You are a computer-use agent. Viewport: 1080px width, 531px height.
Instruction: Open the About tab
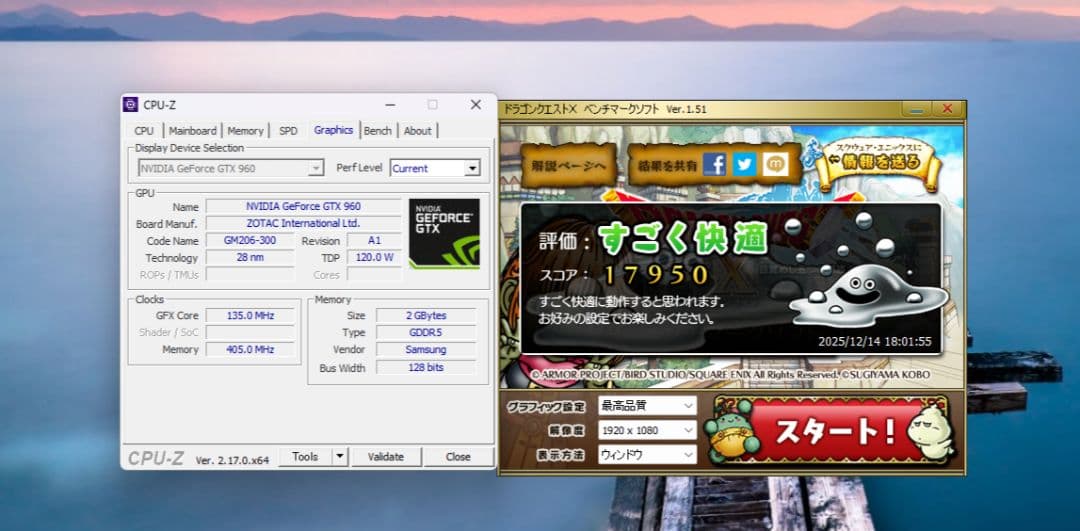tap(417, 130)
